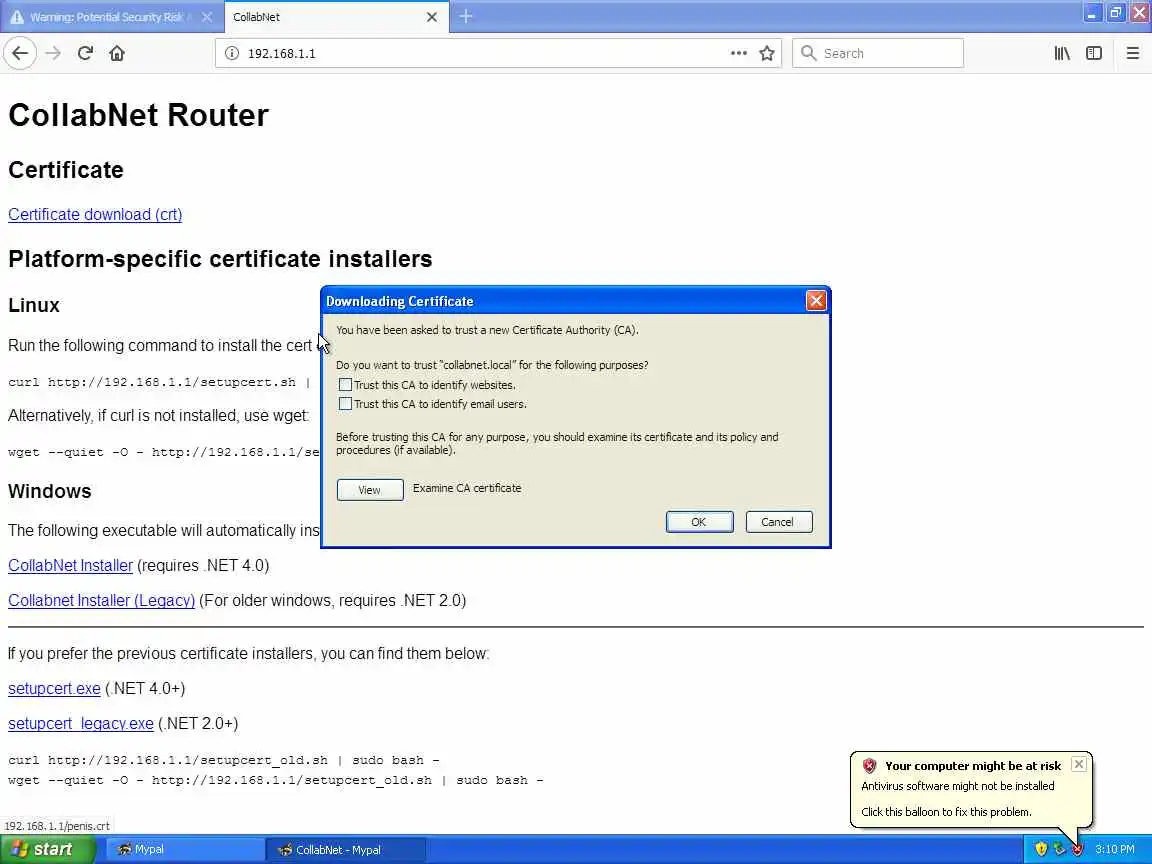The width and height of the screenshot is (1152, 864).
Task: Show site information icon in address bar
Action: point(231,53)
